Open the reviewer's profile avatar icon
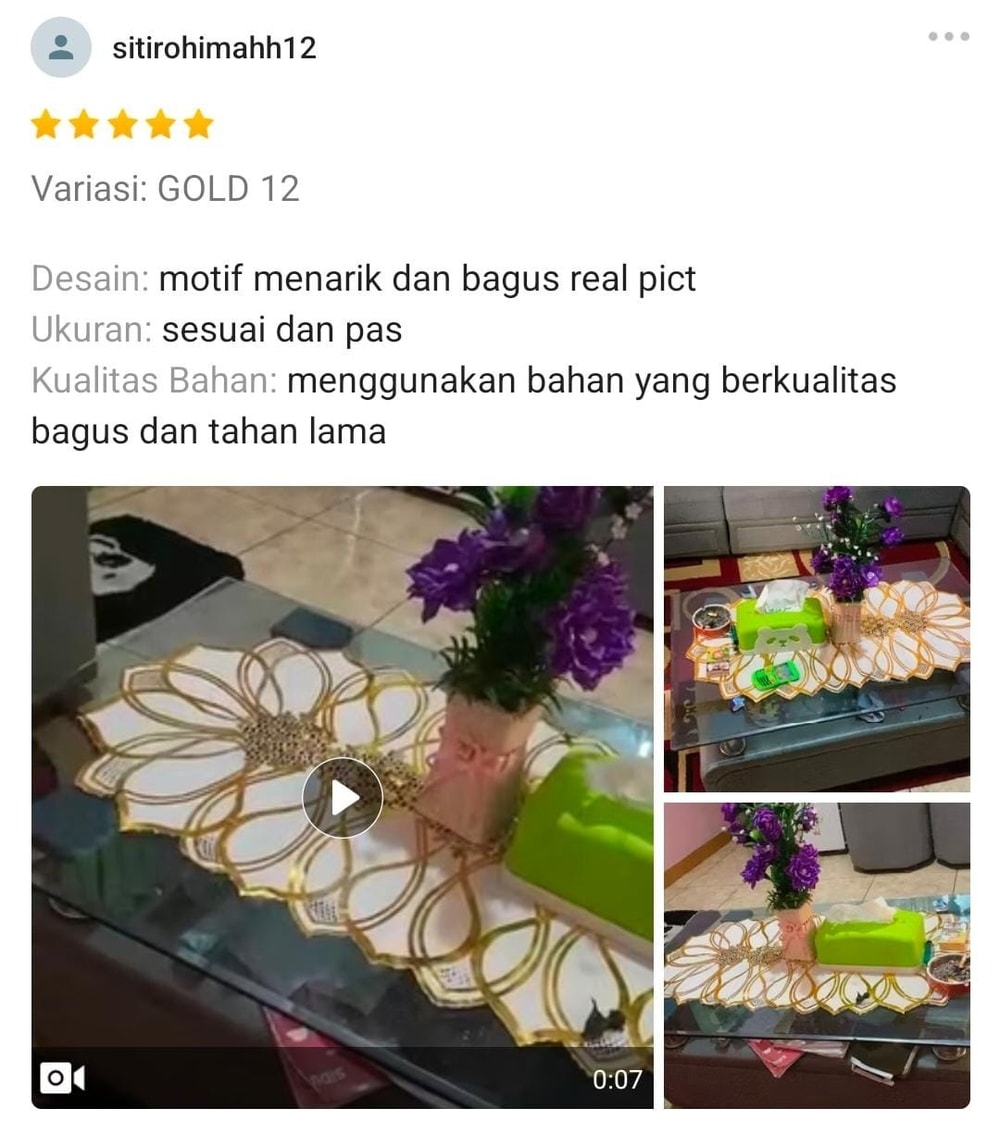Image resolution: width=1000 pixels, height=1121 pixels. [x=61, y=47]
